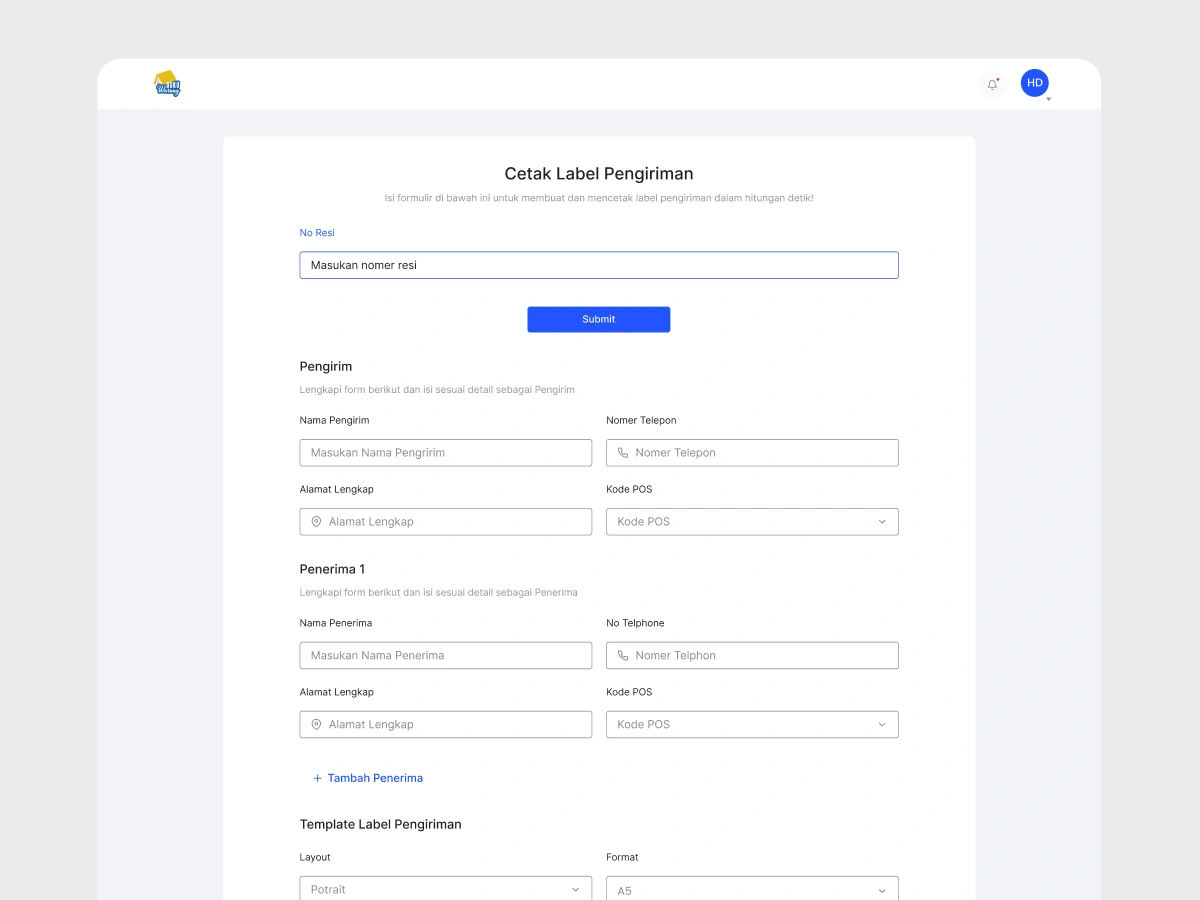Click the Tambah Penerima link

[375, 778]
